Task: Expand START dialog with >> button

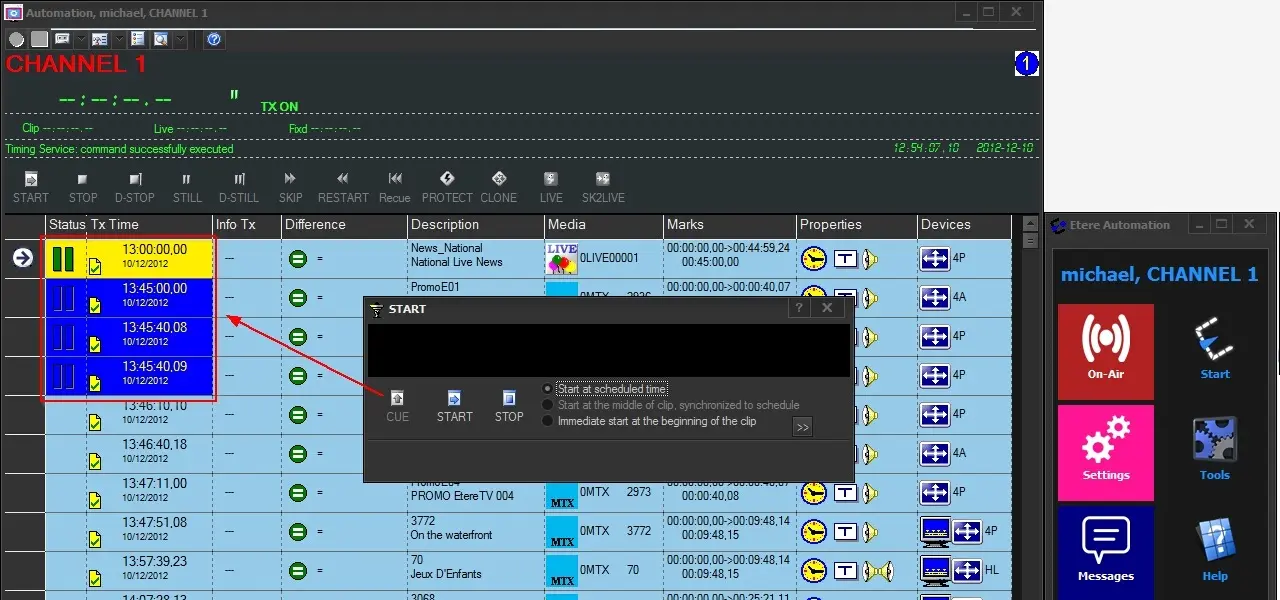Action: (x=801, y=427)
